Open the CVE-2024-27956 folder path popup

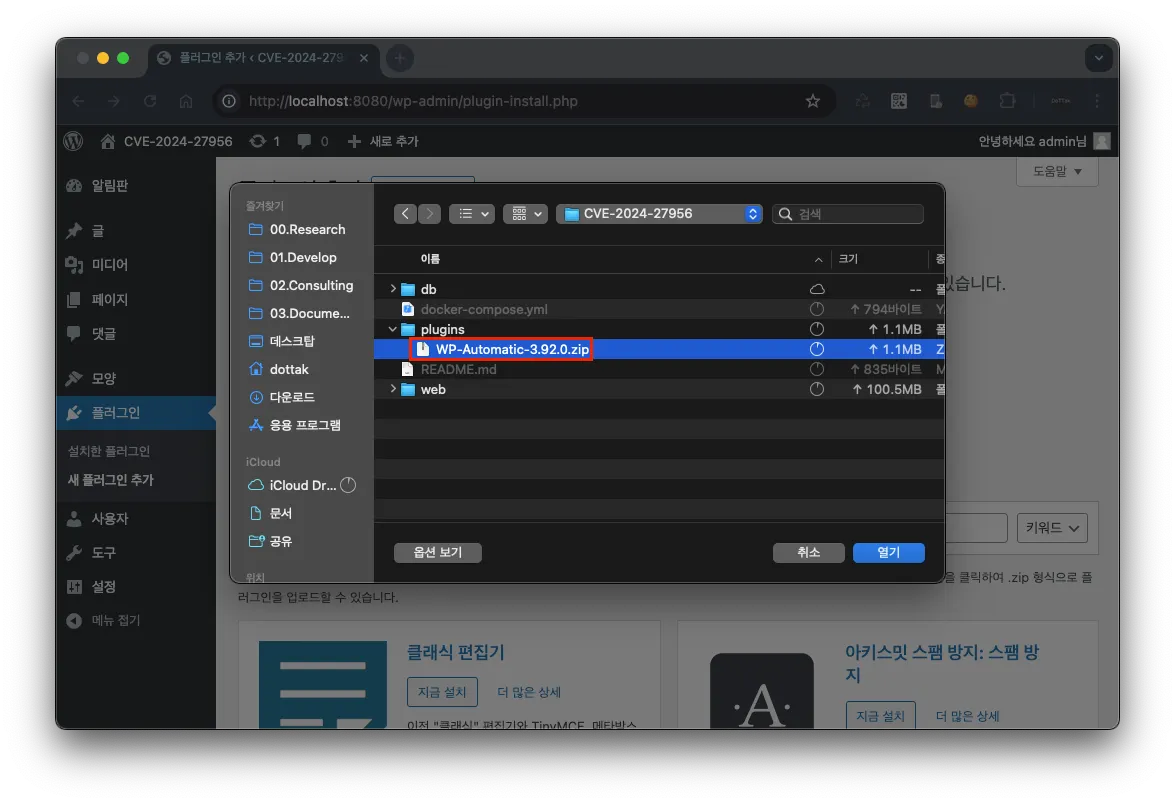[659, 213]
